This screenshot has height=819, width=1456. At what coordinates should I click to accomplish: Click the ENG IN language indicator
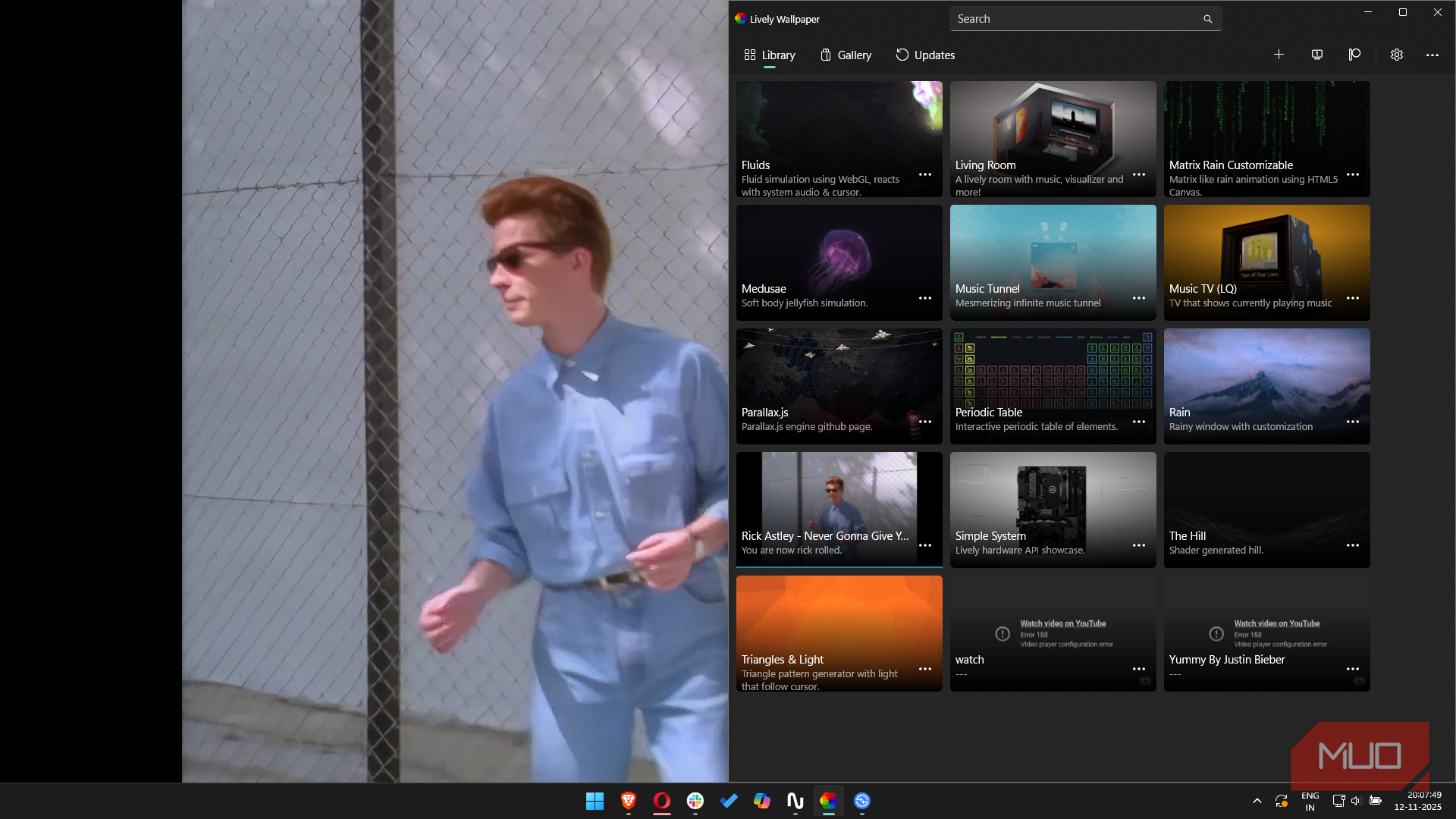coord(1310,801)
